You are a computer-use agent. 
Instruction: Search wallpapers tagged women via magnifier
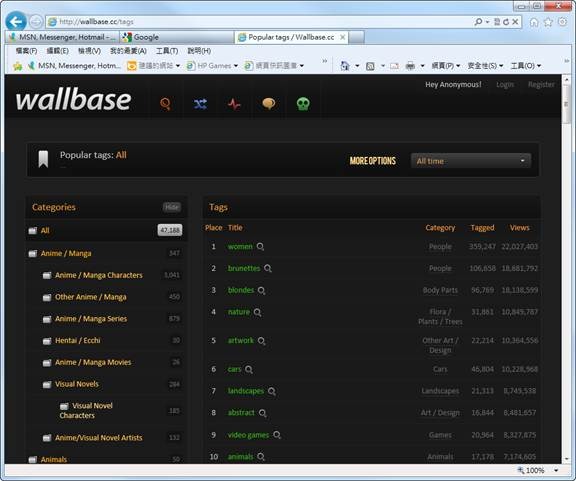tap(260, 247)
